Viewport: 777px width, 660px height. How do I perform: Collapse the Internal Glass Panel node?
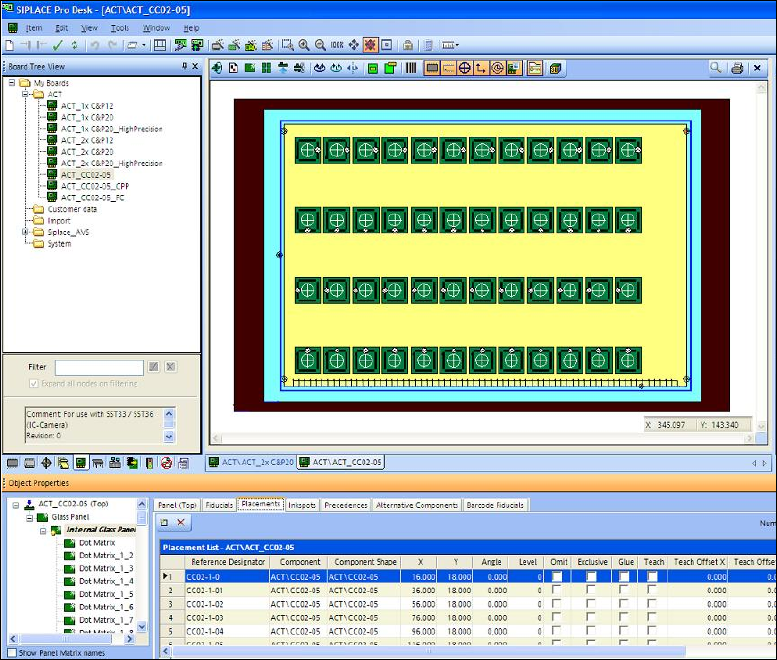pyautogui.click(x=43, y=531)
